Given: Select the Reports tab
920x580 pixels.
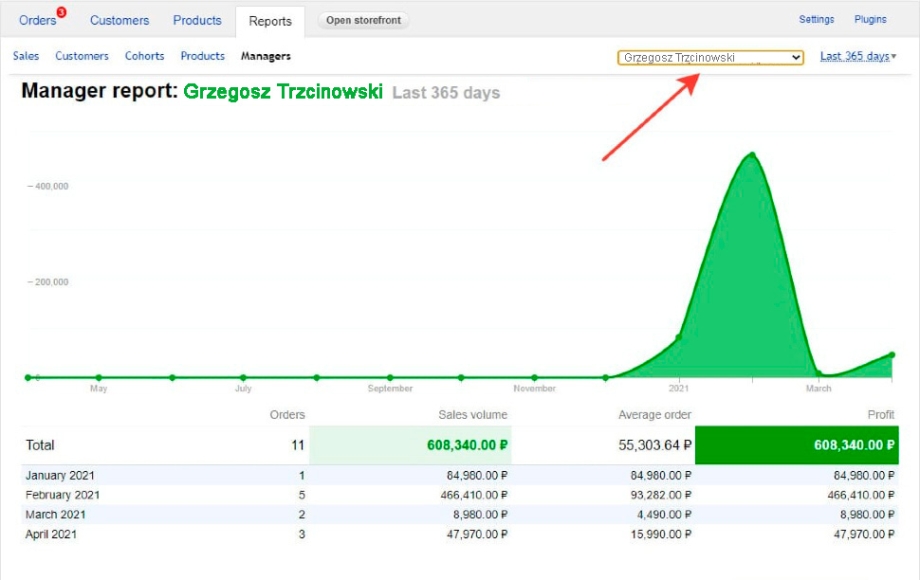Looking at the screenshot, I should (270, 21).
